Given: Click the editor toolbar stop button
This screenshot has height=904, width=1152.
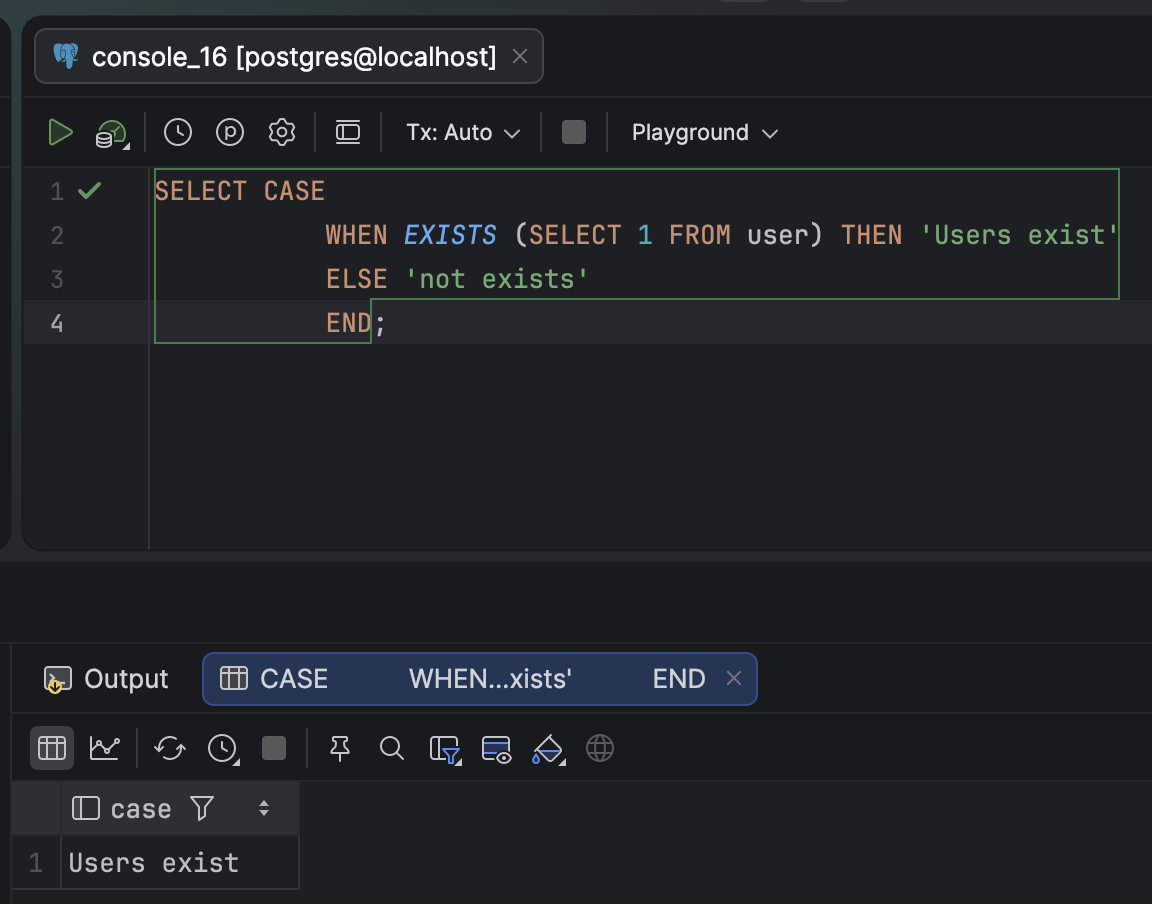Looking at the screenshot, I should (x=574, y=132).
